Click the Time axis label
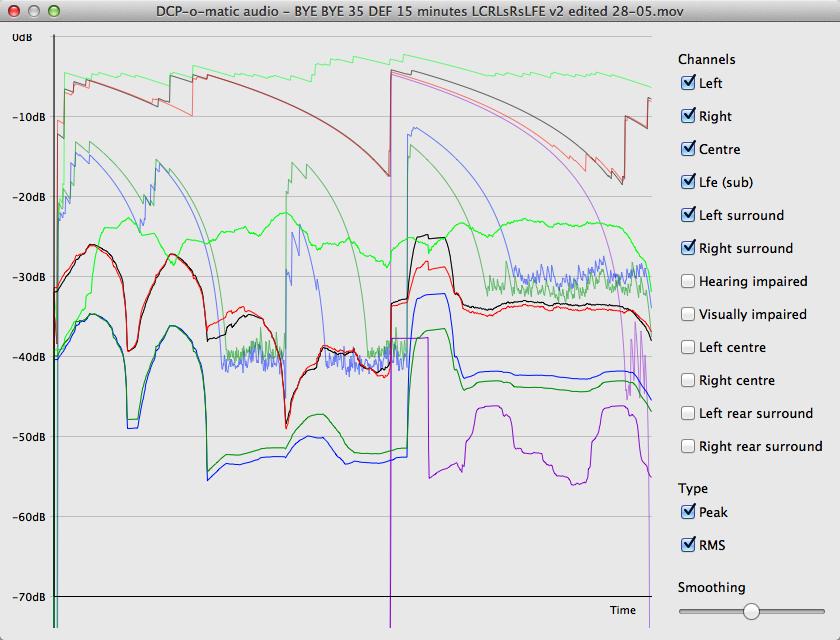The width and height of the screenshot is (840, 640). (x=622, y=610)
